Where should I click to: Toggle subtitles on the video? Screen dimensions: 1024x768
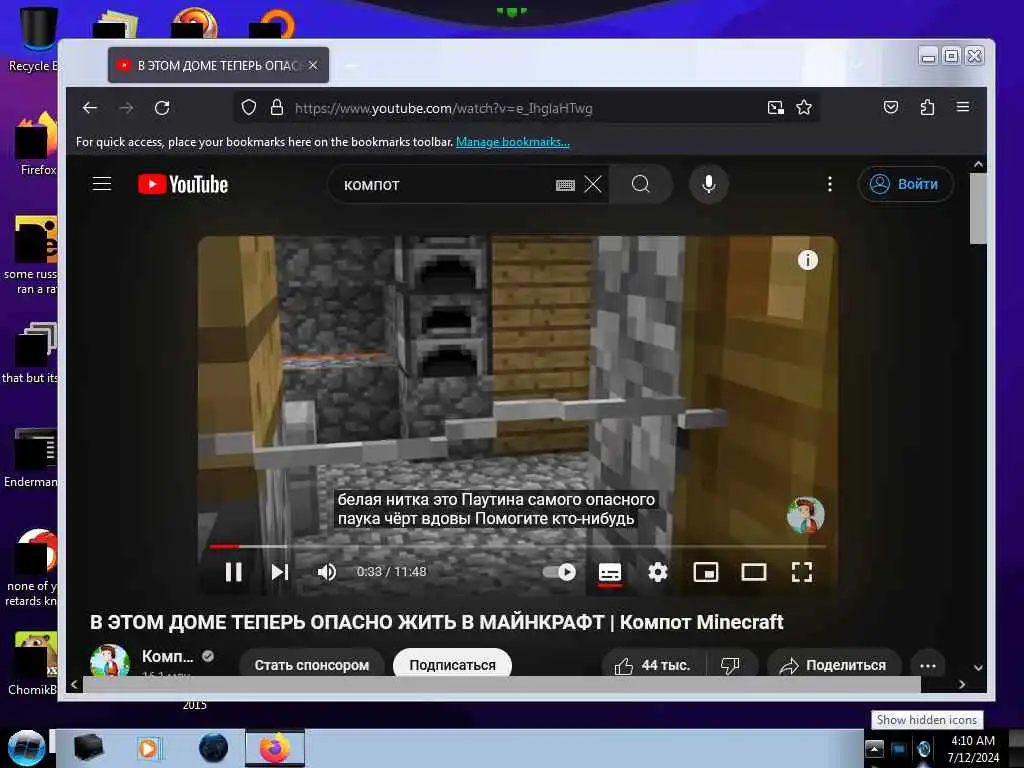pyautogui.click(x=610, y=573)
